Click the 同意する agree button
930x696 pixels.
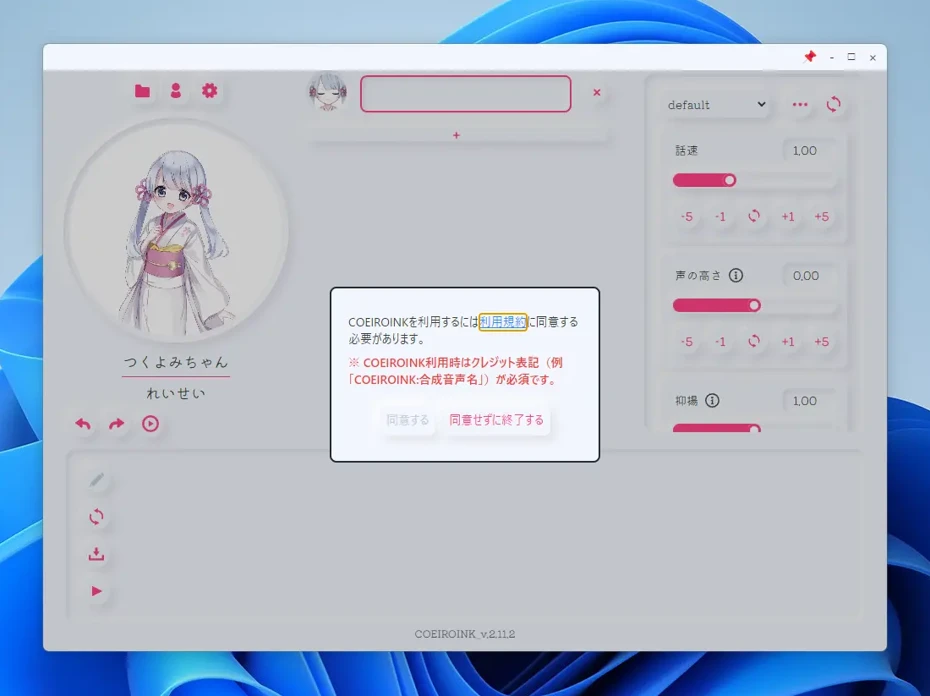click(407, 420)
